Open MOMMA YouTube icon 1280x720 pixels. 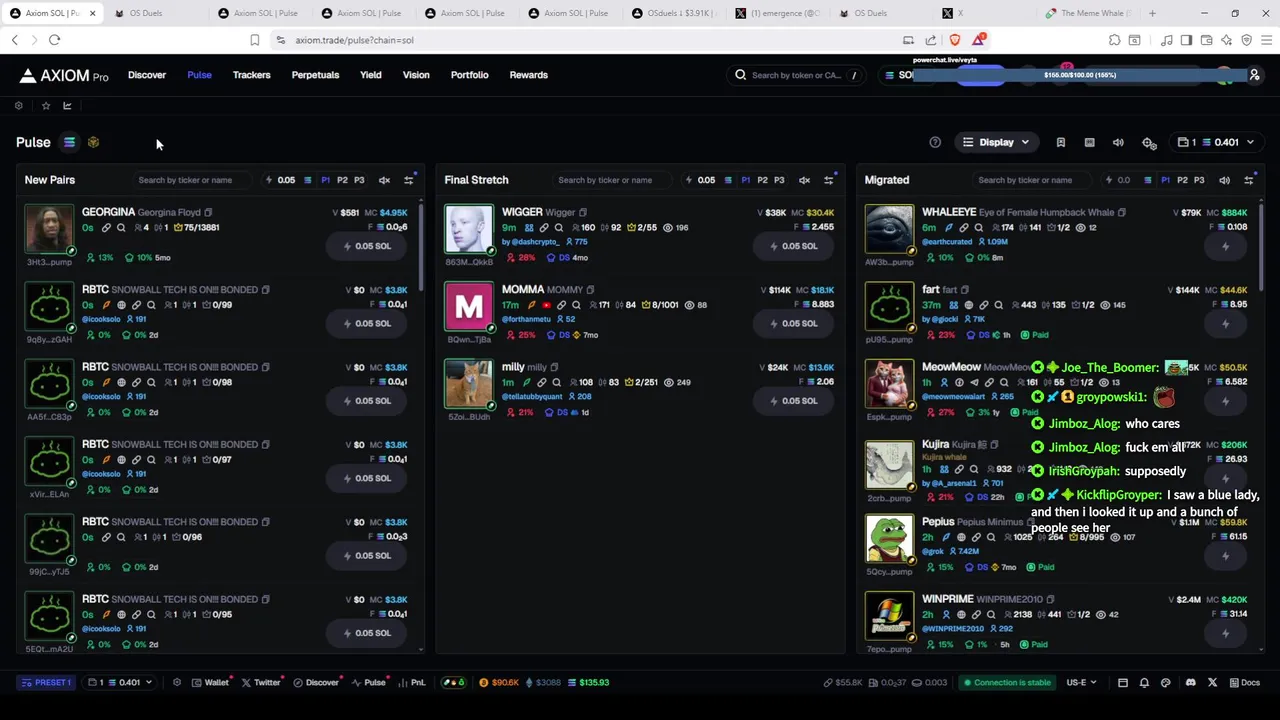click(546, 305)
